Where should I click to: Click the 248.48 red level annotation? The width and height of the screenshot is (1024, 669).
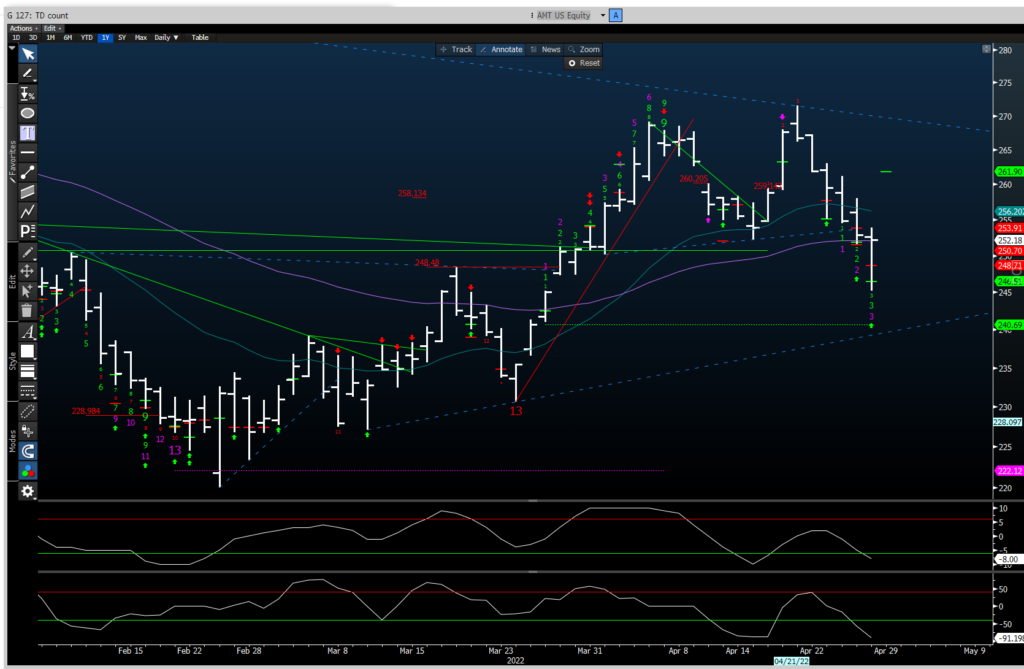point(427,263)
